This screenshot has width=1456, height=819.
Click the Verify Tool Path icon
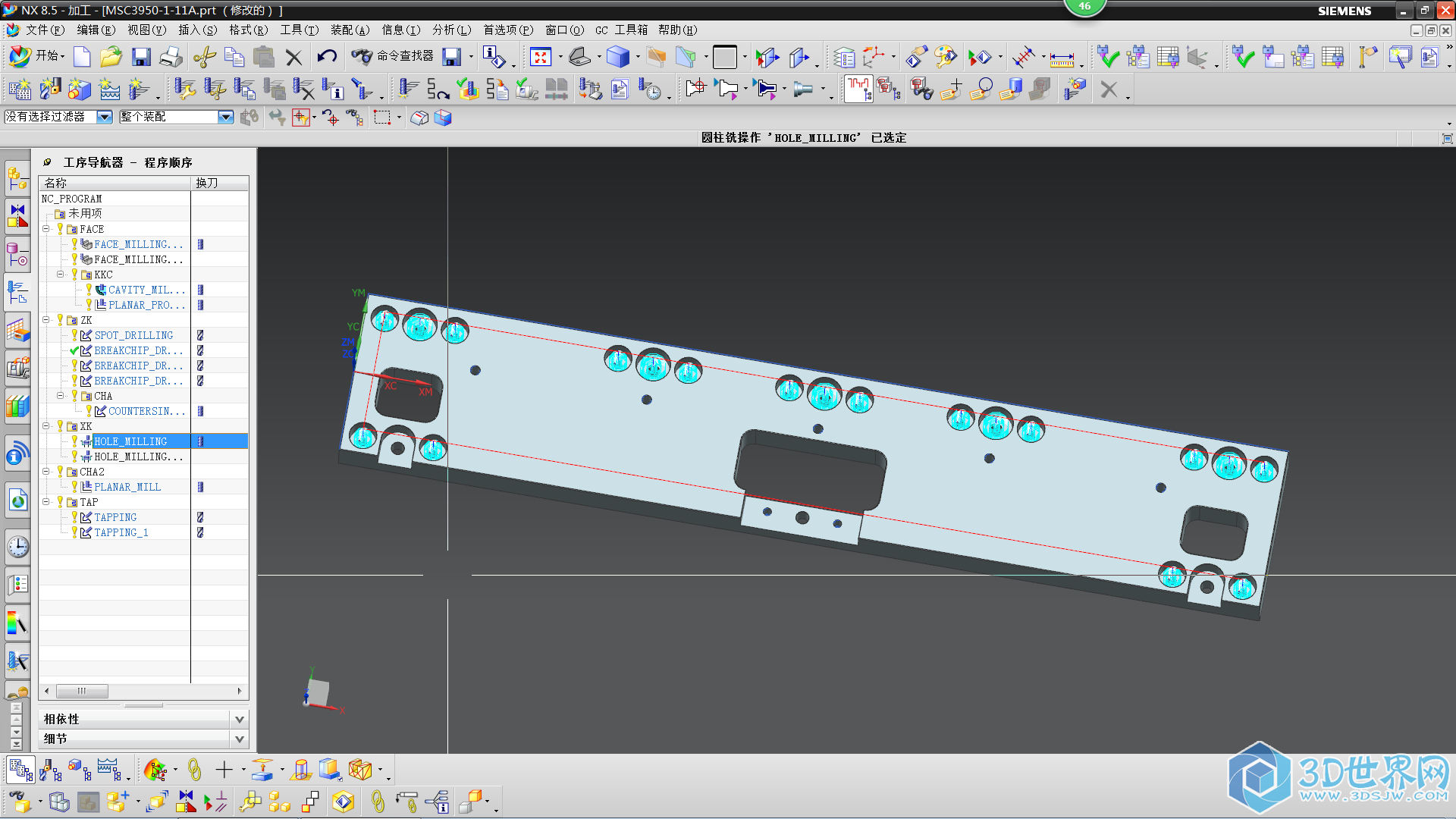click(x=468, y=89)
